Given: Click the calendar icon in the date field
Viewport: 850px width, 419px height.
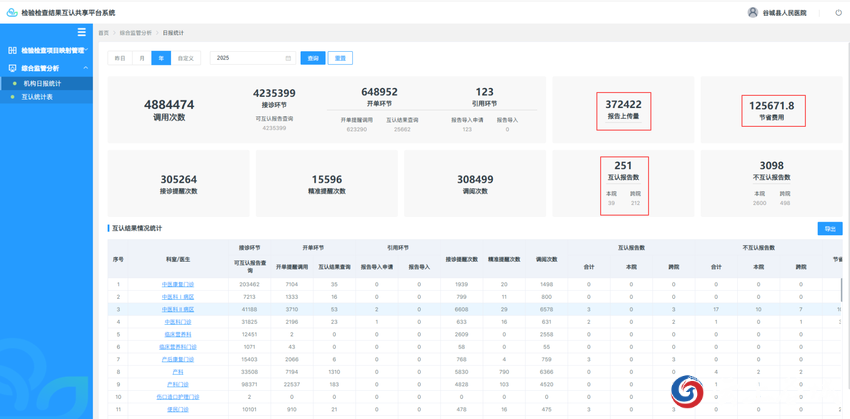Looking at the screenshot, I should tap(288, 58).
